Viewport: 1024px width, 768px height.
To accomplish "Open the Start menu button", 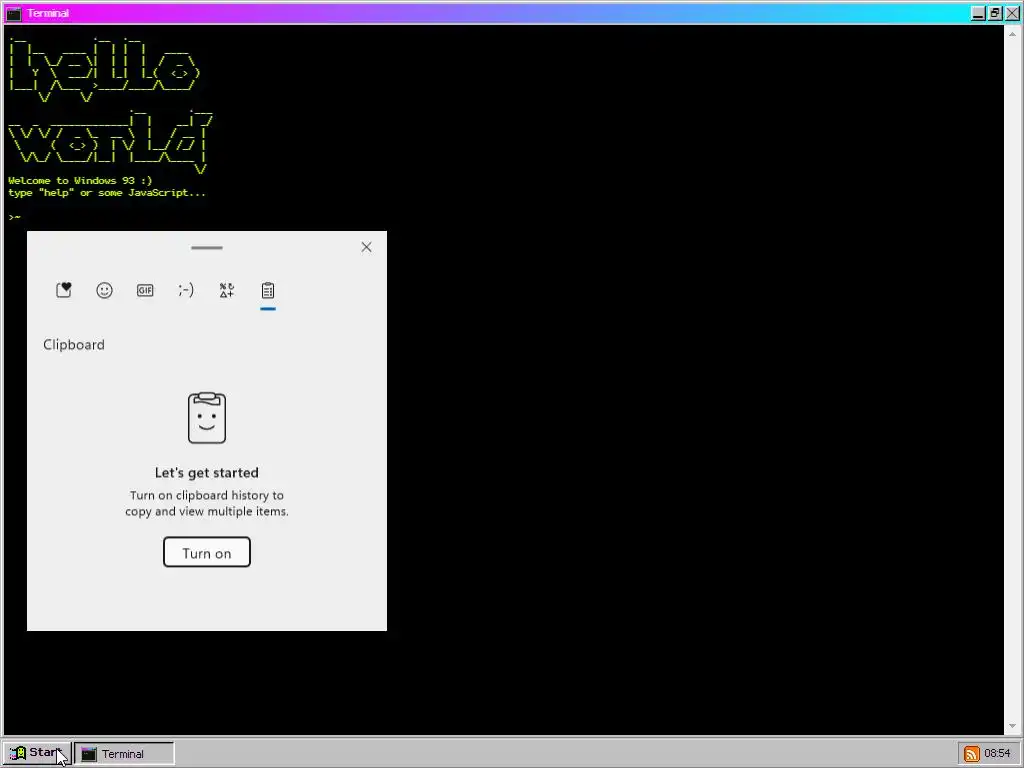I will (x=37, y=753).
